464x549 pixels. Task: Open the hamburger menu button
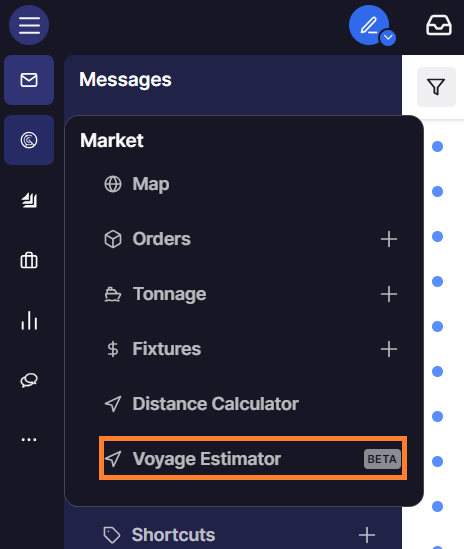29,25
